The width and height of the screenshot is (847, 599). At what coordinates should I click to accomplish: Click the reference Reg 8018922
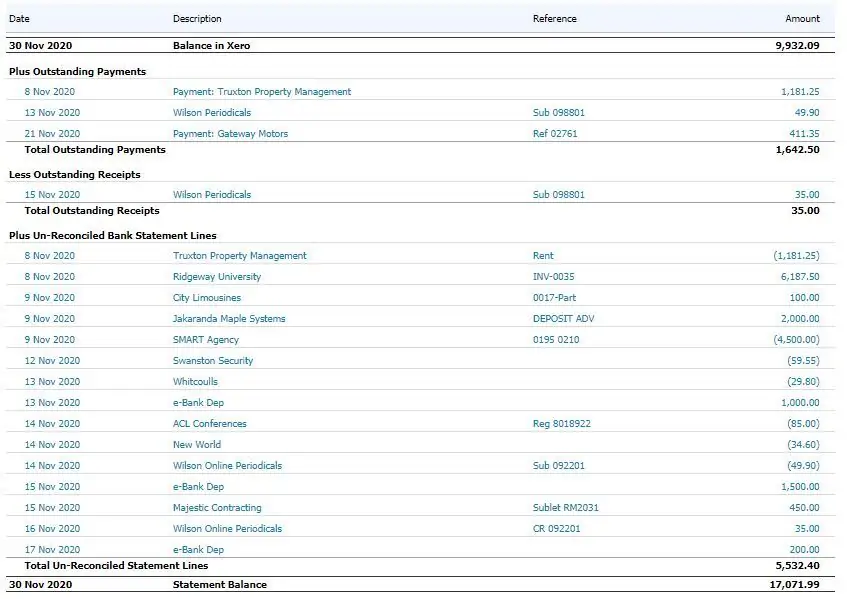tap(562, 425)
